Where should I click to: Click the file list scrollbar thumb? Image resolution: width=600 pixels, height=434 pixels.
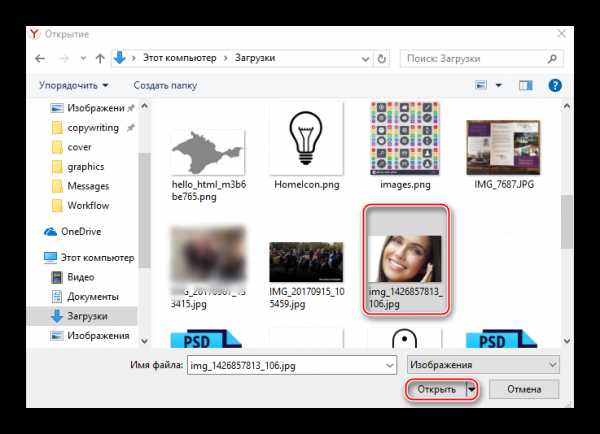[x=567, y=221]
